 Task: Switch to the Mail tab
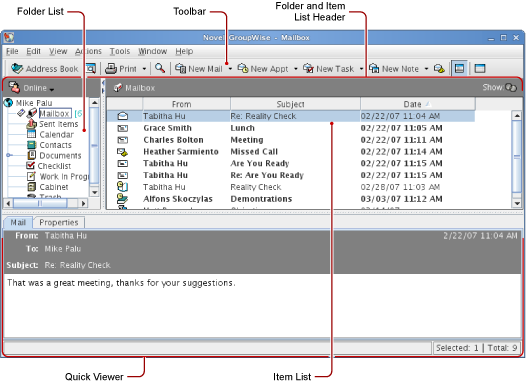tap(18, 222)
